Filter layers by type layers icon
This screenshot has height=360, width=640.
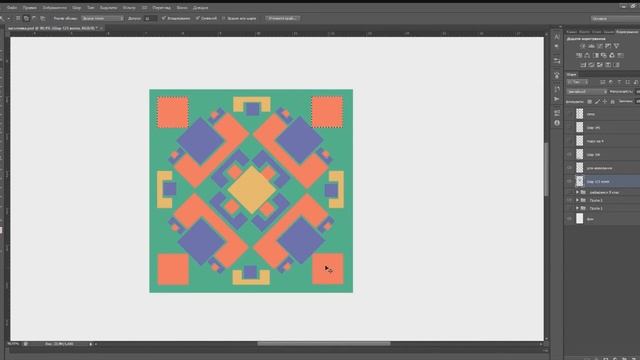point(619,82)
